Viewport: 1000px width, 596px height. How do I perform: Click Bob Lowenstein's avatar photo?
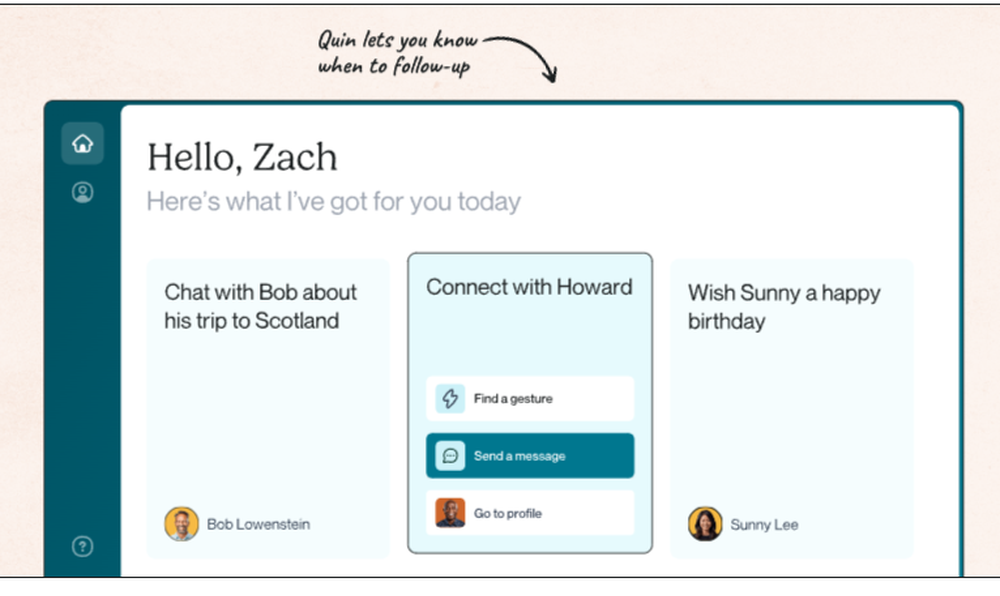pos(182,524)
